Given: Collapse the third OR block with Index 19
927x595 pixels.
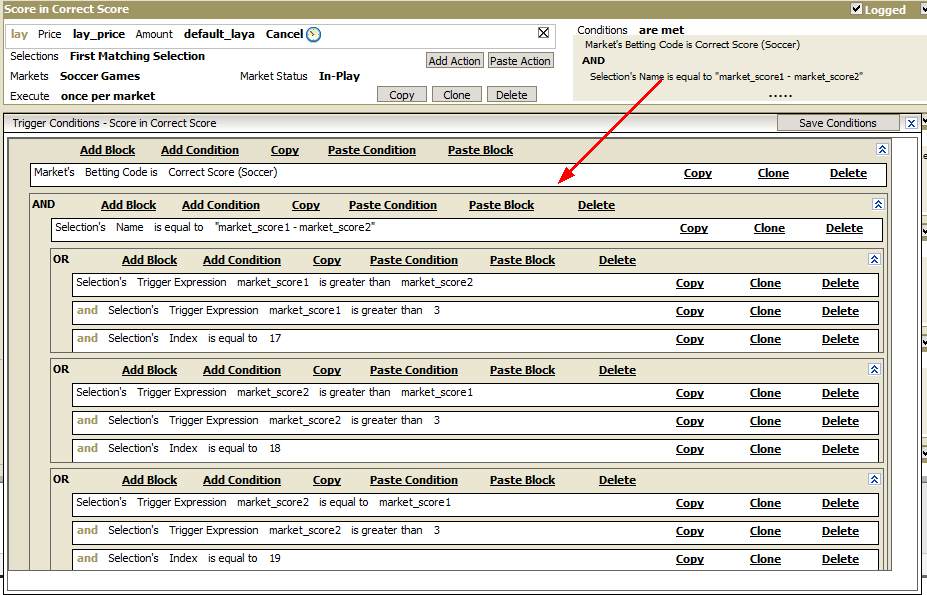Looking at the screenshot, I should click(874, 479).
